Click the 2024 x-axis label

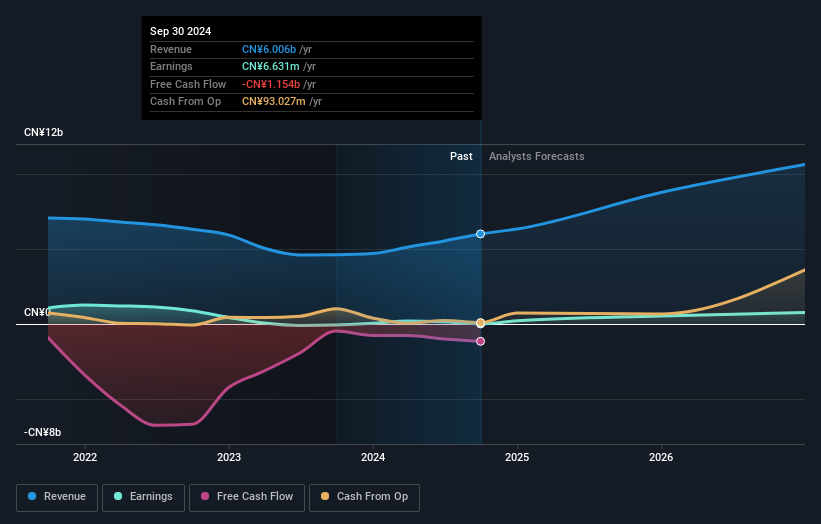click(x=373, y=457)
